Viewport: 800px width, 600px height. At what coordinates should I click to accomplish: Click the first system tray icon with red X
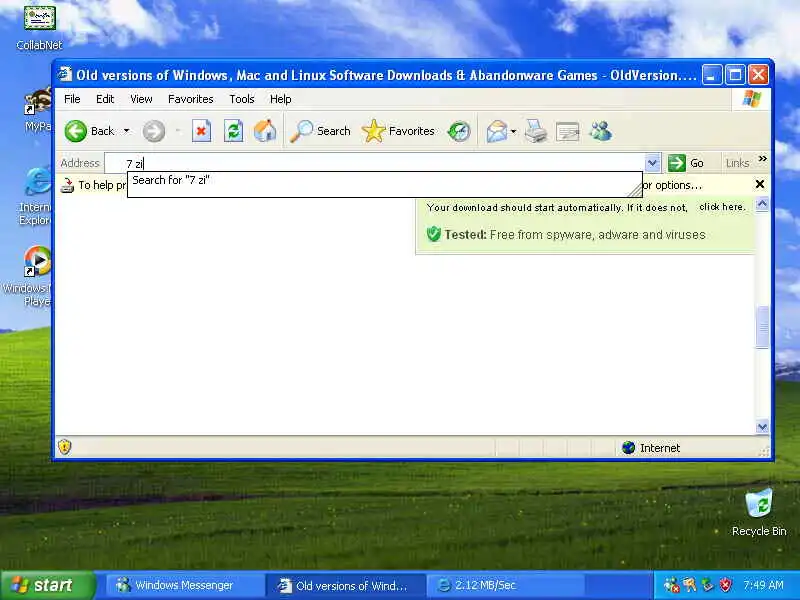671,585
